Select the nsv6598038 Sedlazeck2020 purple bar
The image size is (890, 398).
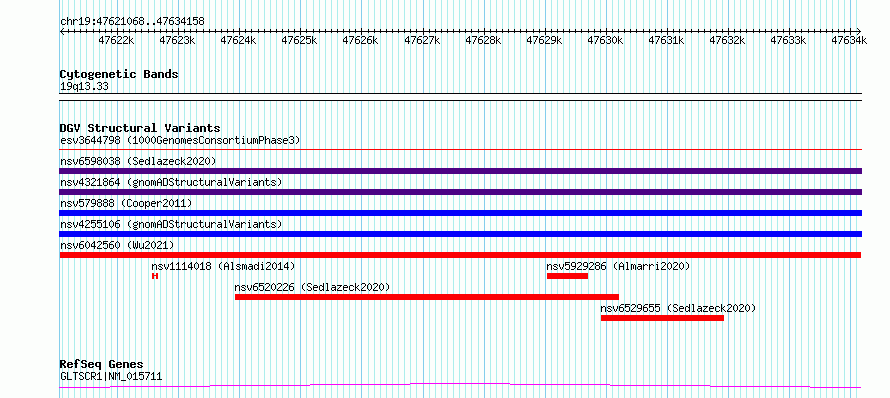[460, 171]
